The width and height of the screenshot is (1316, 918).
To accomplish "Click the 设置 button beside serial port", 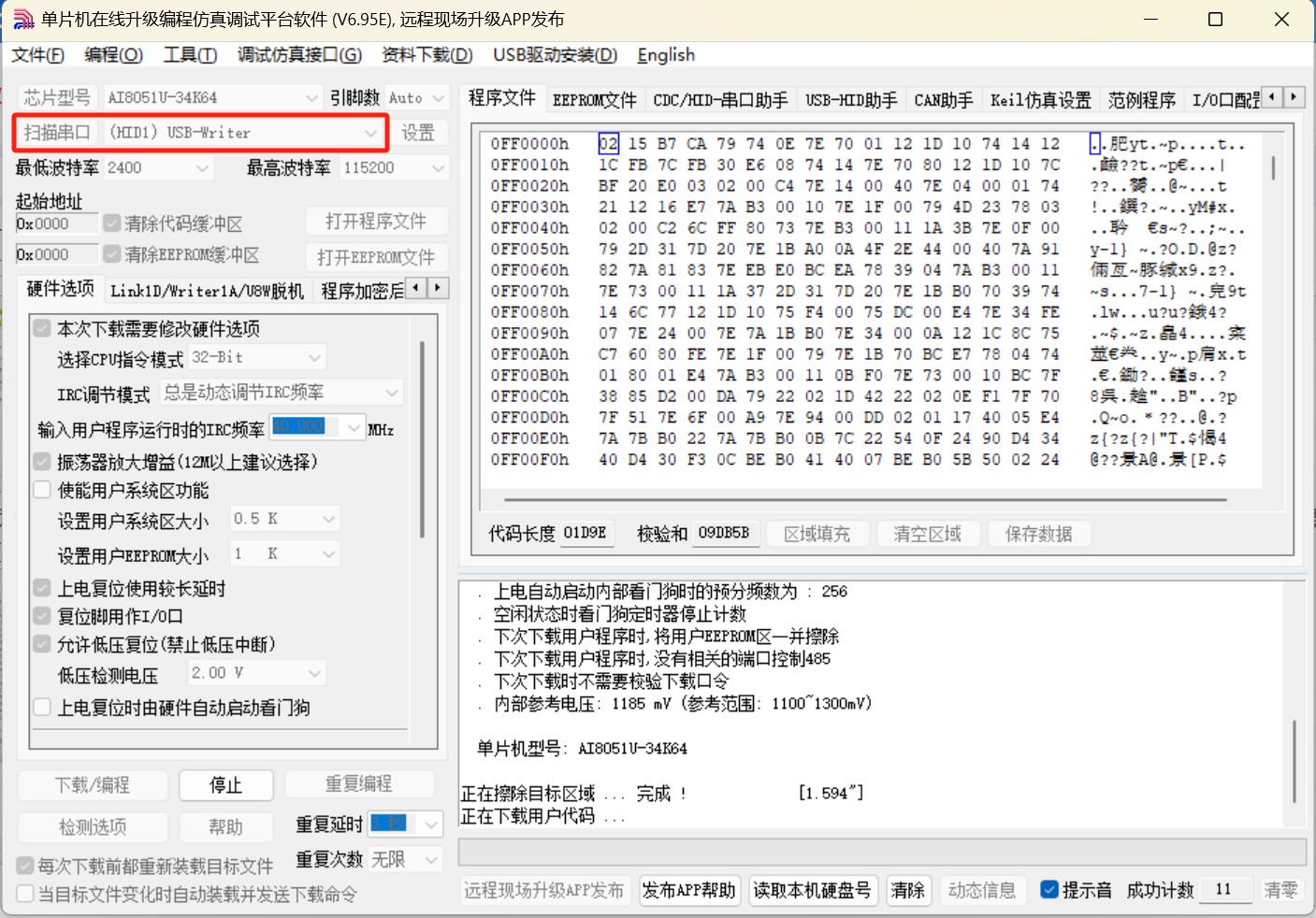I will click(x=418, y=133).
